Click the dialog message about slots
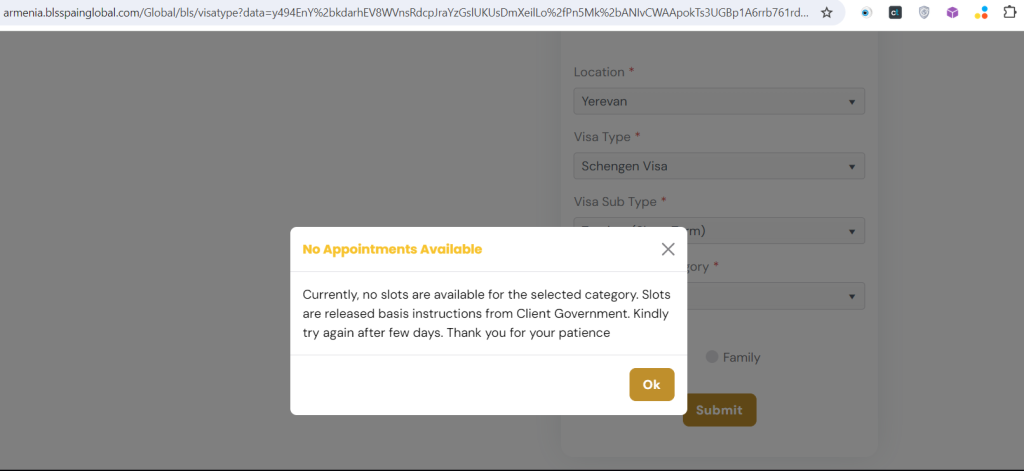 (487, 314)
